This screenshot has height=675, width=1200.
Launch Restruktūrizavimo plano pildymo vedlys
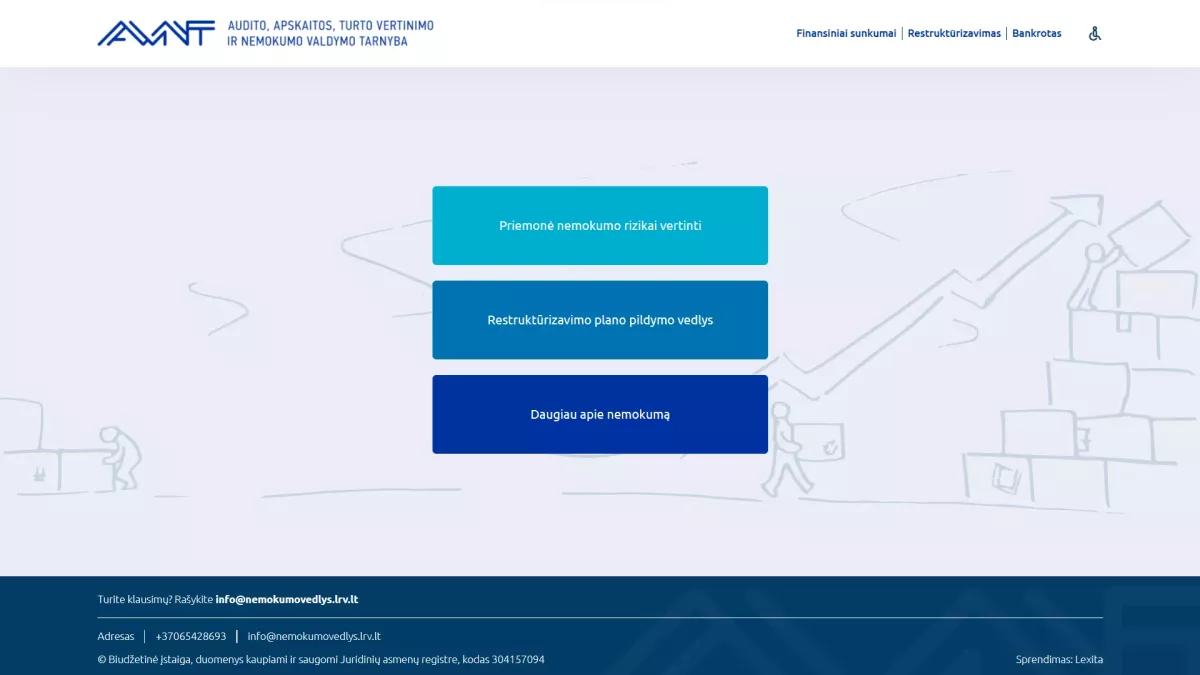point(600,320)
